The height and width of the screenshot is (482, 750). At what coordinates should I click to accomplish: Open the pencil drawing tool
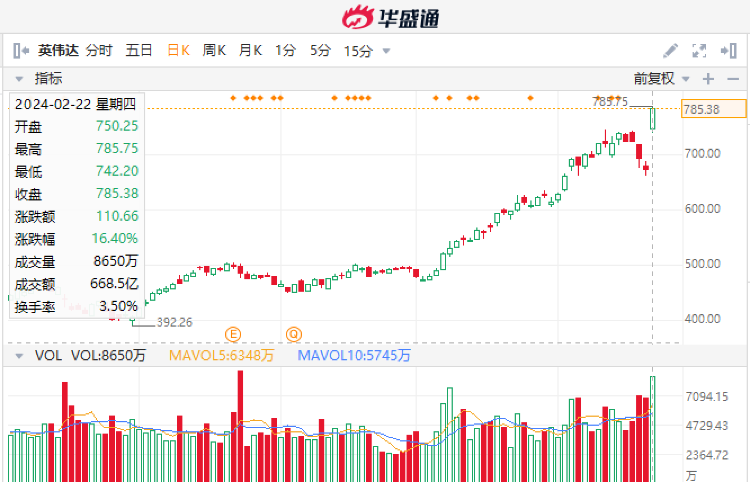tap(670, 51)
